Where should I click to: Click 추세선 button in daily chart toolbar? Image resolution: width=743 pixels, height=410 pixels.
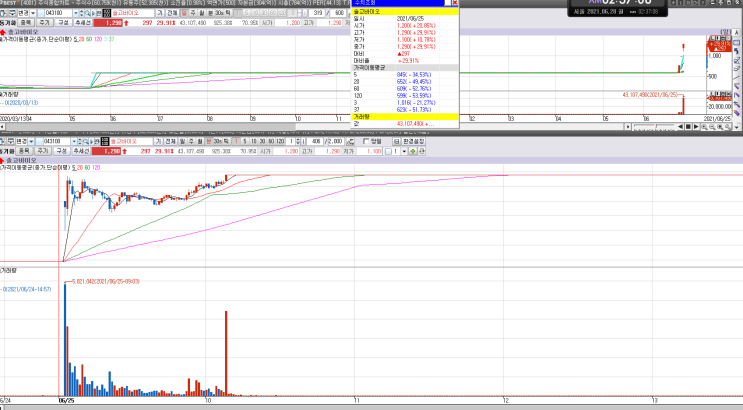tap(82, 22)
